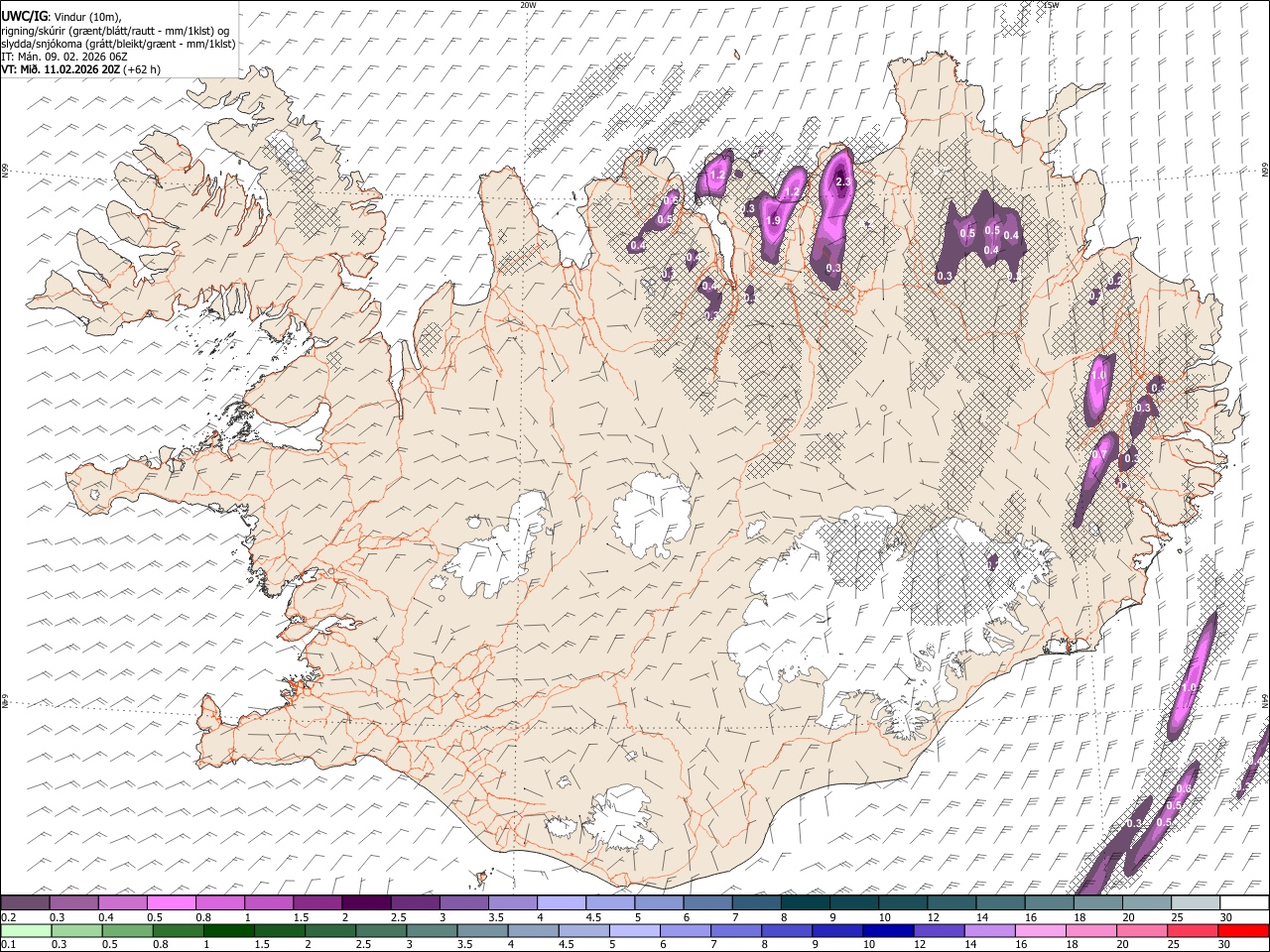Choose the green 2 swatch in the green-blue scale
The width and height of the screenshot is (1270, 952).
pyautogui.click(x=329, y=930)
